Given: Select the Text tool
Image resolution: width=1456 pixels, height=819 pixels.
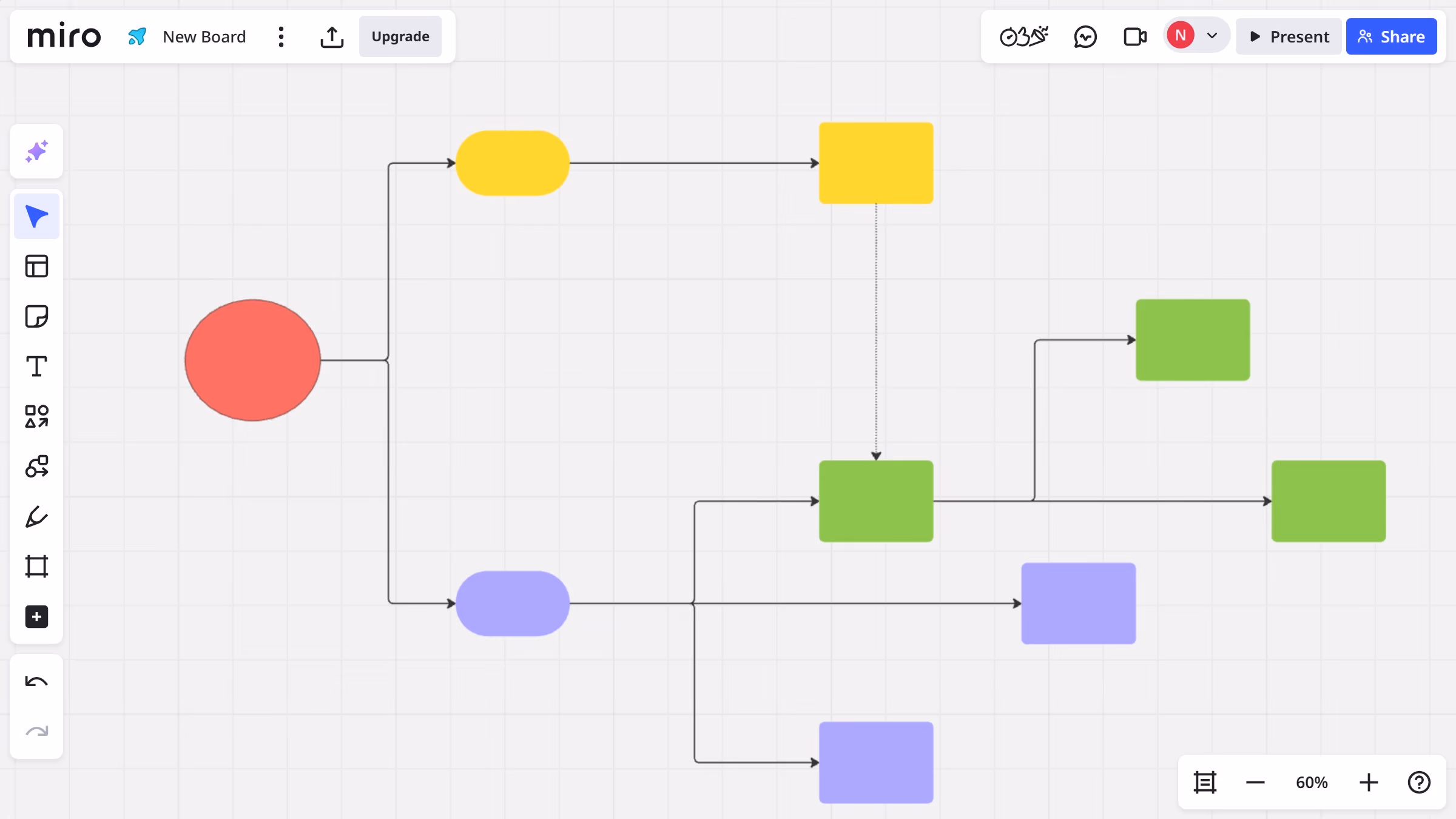Looking at the screenshot, I should (36, 366).
